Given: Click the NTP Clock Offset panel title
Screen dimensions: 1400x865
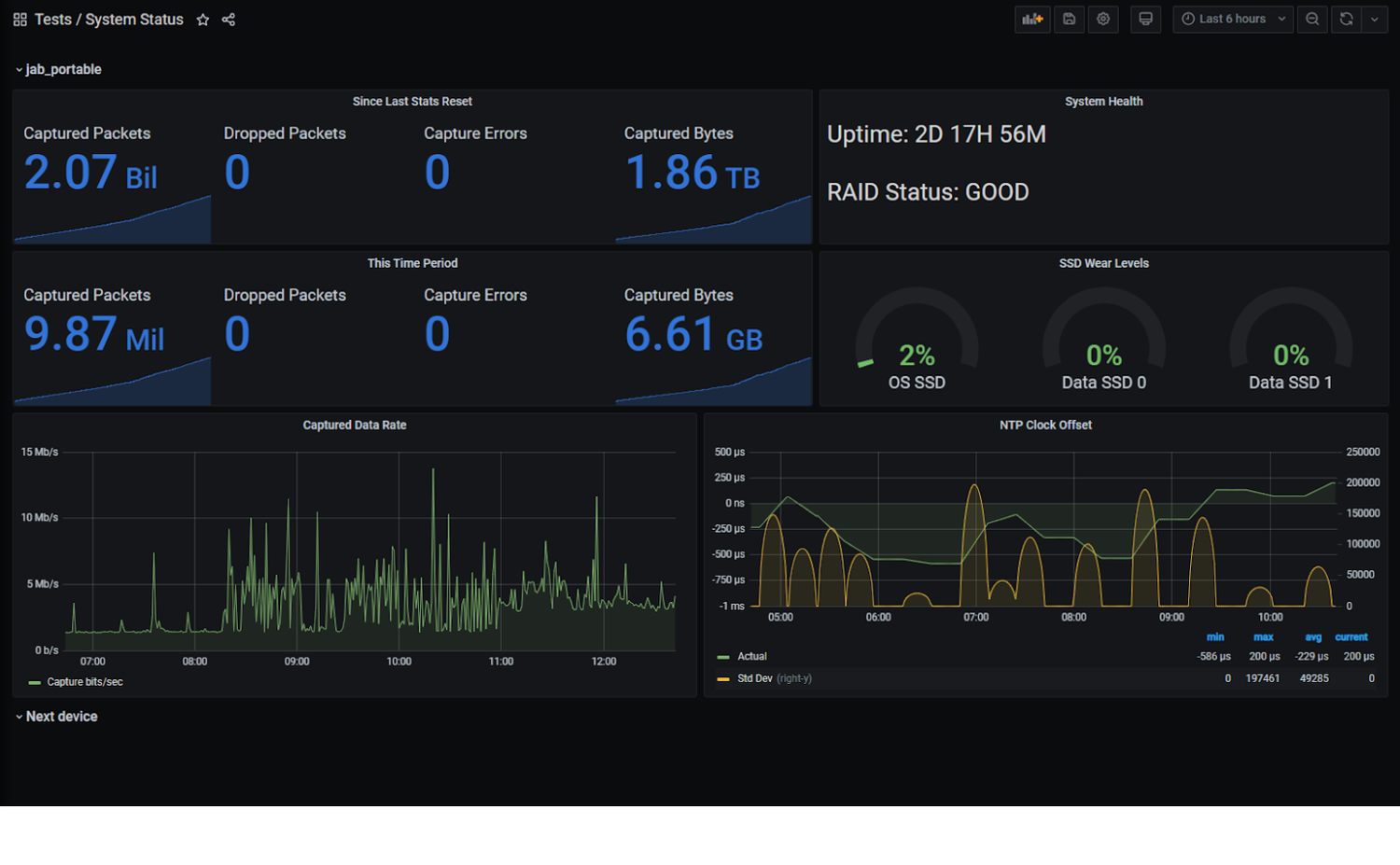Looking at the screenshot, I should [x=1045, y=425].
